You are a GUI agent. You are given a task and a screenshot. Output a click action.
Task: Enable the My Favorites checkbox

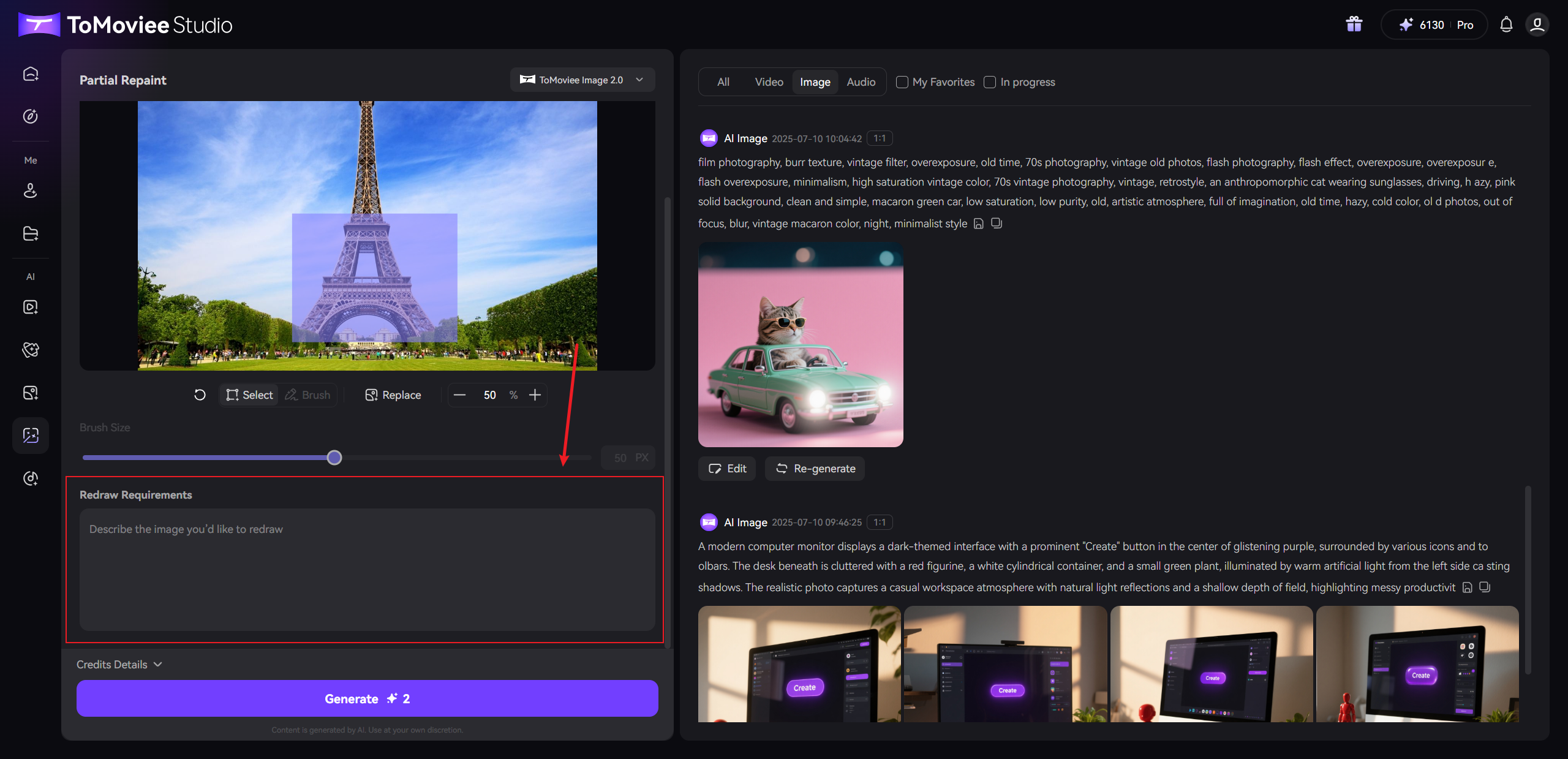[x=902, y=82]
